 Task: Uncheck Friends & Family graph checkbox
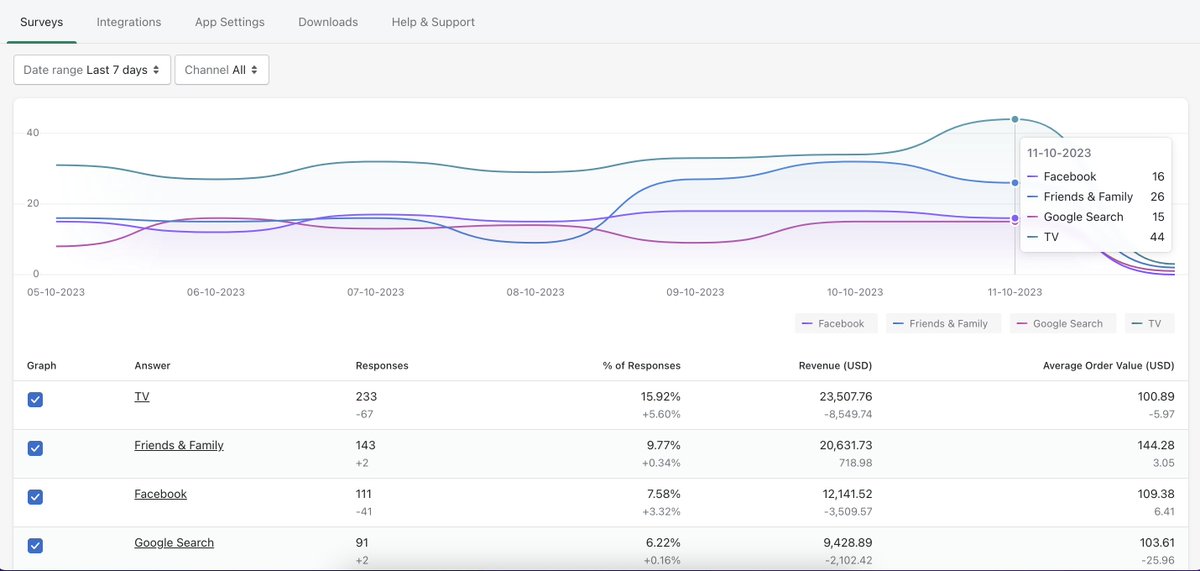pyautogui.click(x=35, y=448)
